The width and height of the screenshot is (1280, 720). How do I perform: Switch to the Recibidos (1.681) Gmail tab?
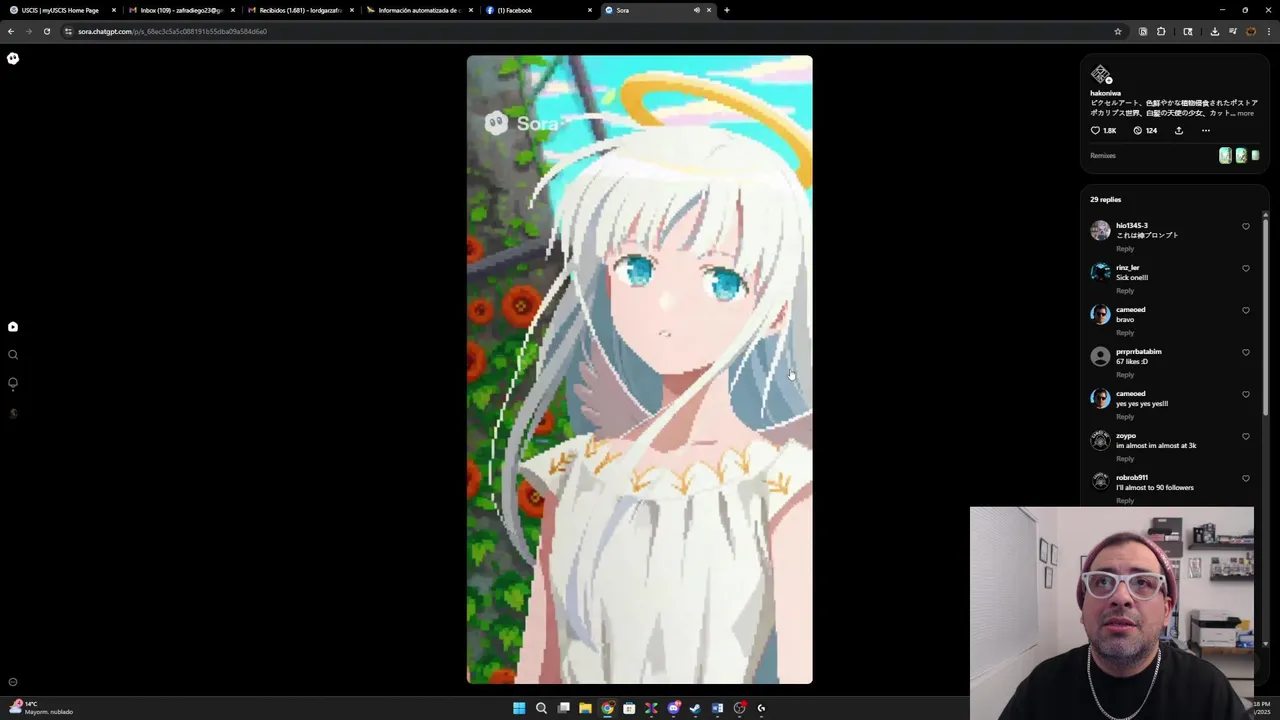299,10
